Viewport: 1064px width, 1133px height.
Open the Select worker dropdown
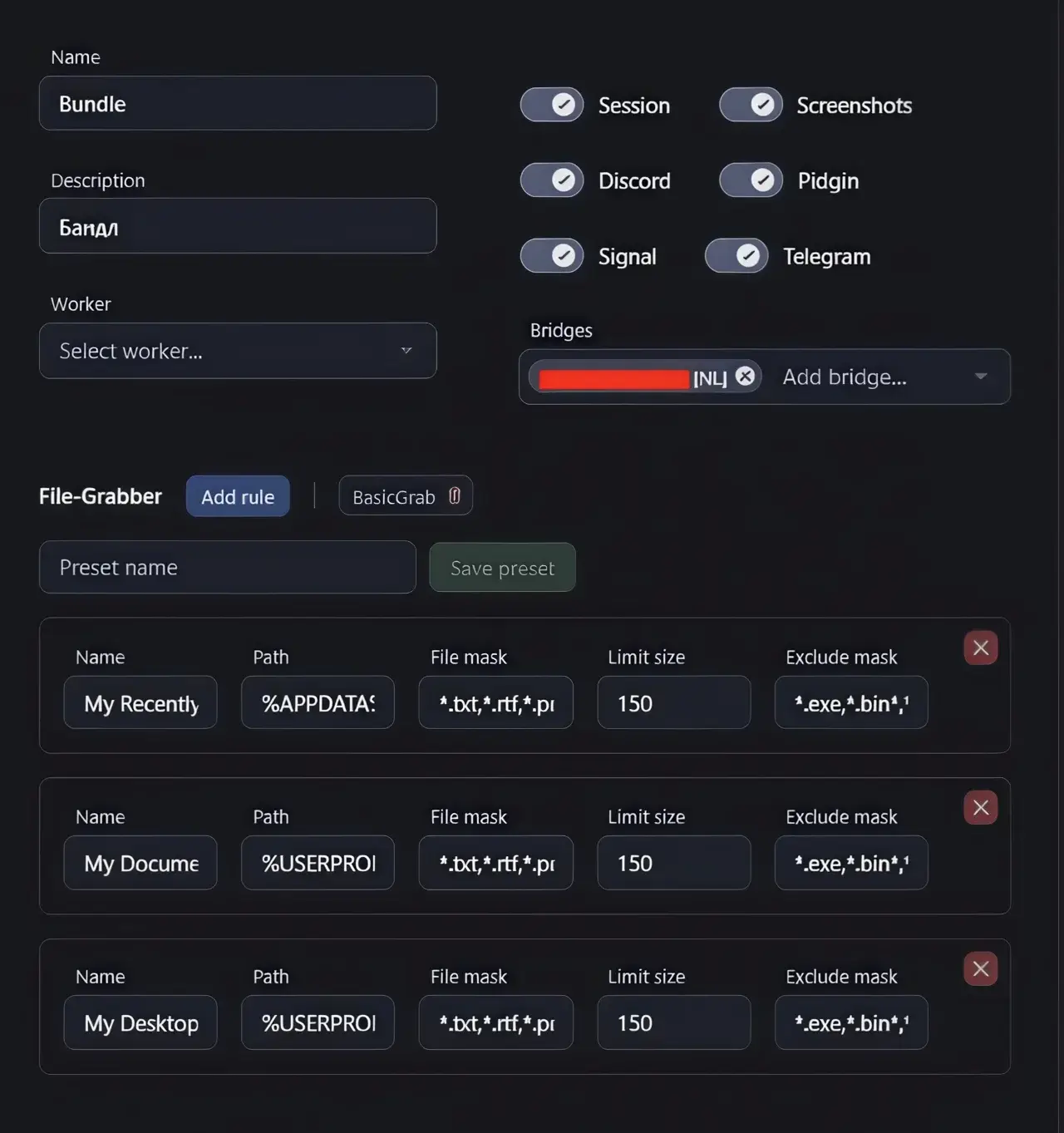pos(238,351)
